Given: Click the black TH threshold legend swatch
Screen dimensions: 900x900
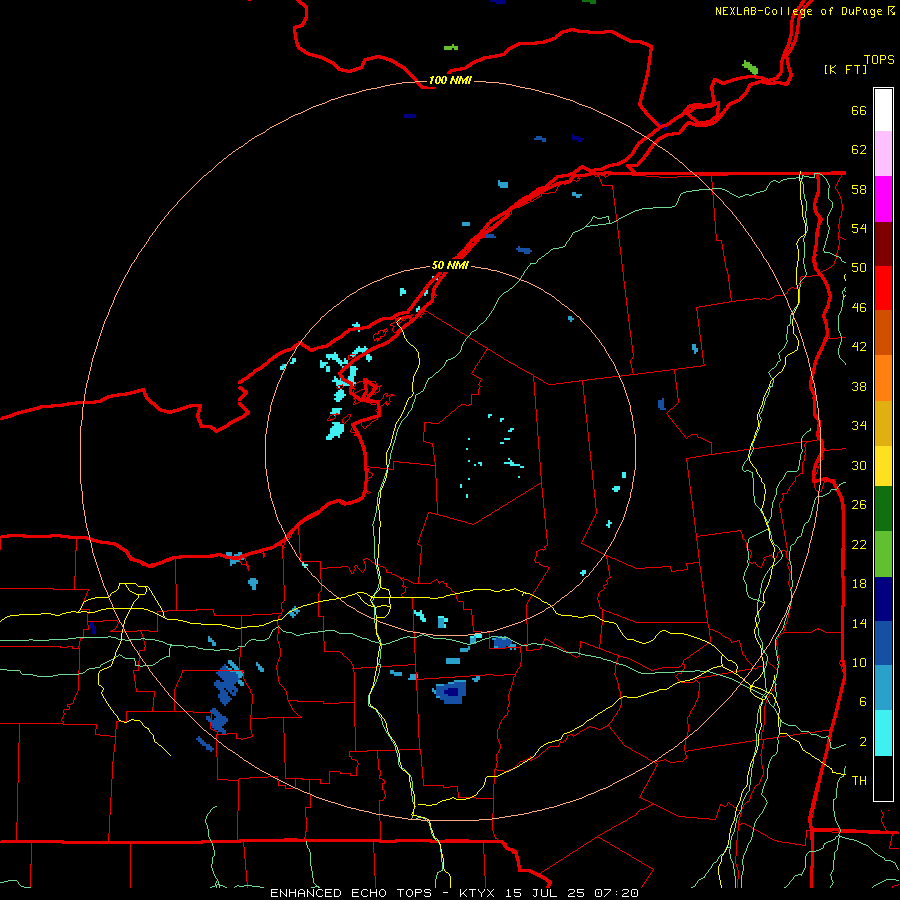Looking at the screenshot, I should (x=883, y=778).
